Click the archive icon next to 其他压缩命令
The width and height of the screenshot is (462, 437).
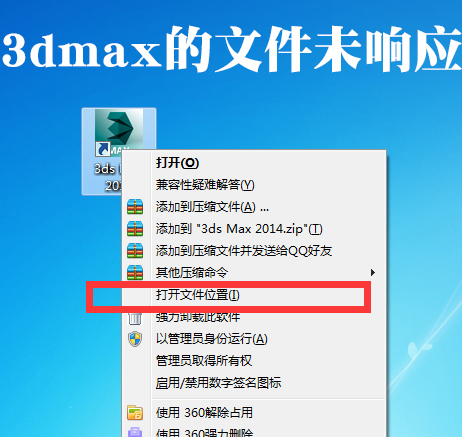[x=135, y=273]
